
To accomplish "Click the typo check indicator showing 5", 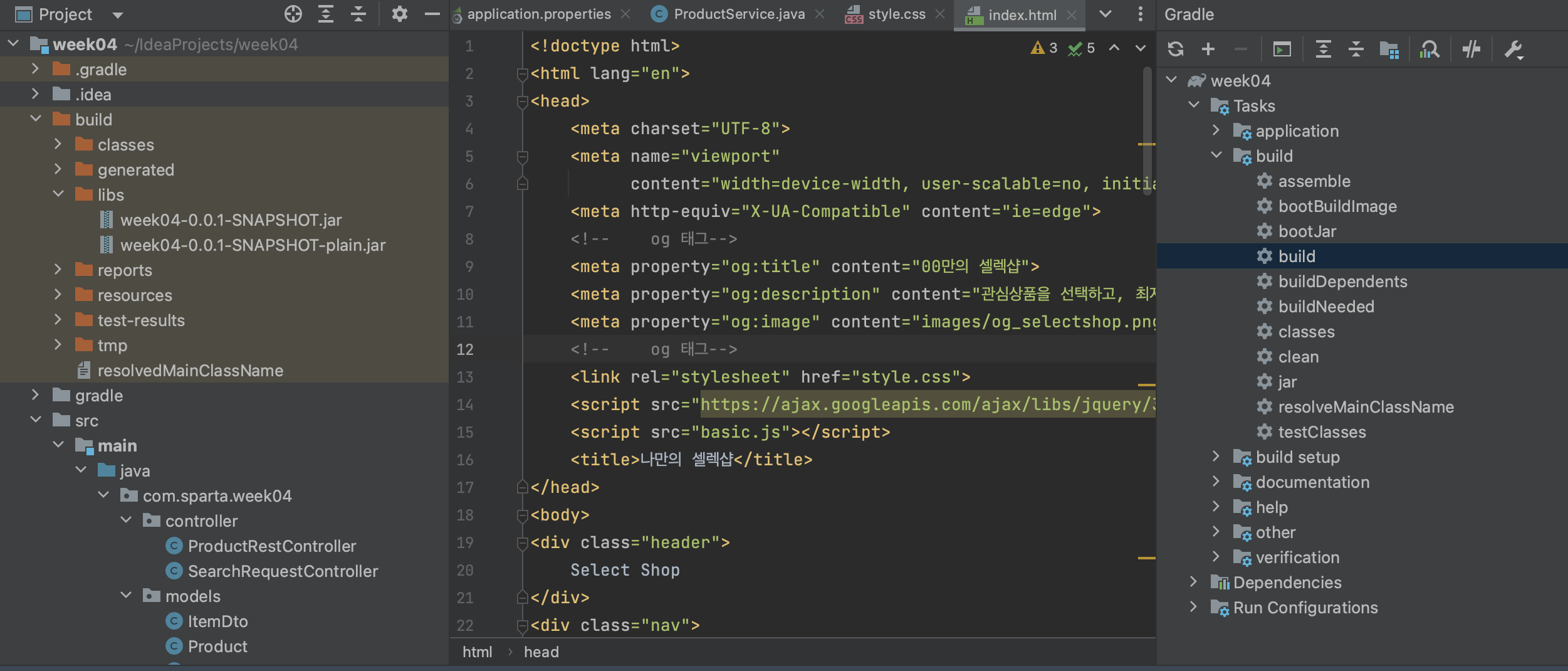I will tap(1082, 48).
